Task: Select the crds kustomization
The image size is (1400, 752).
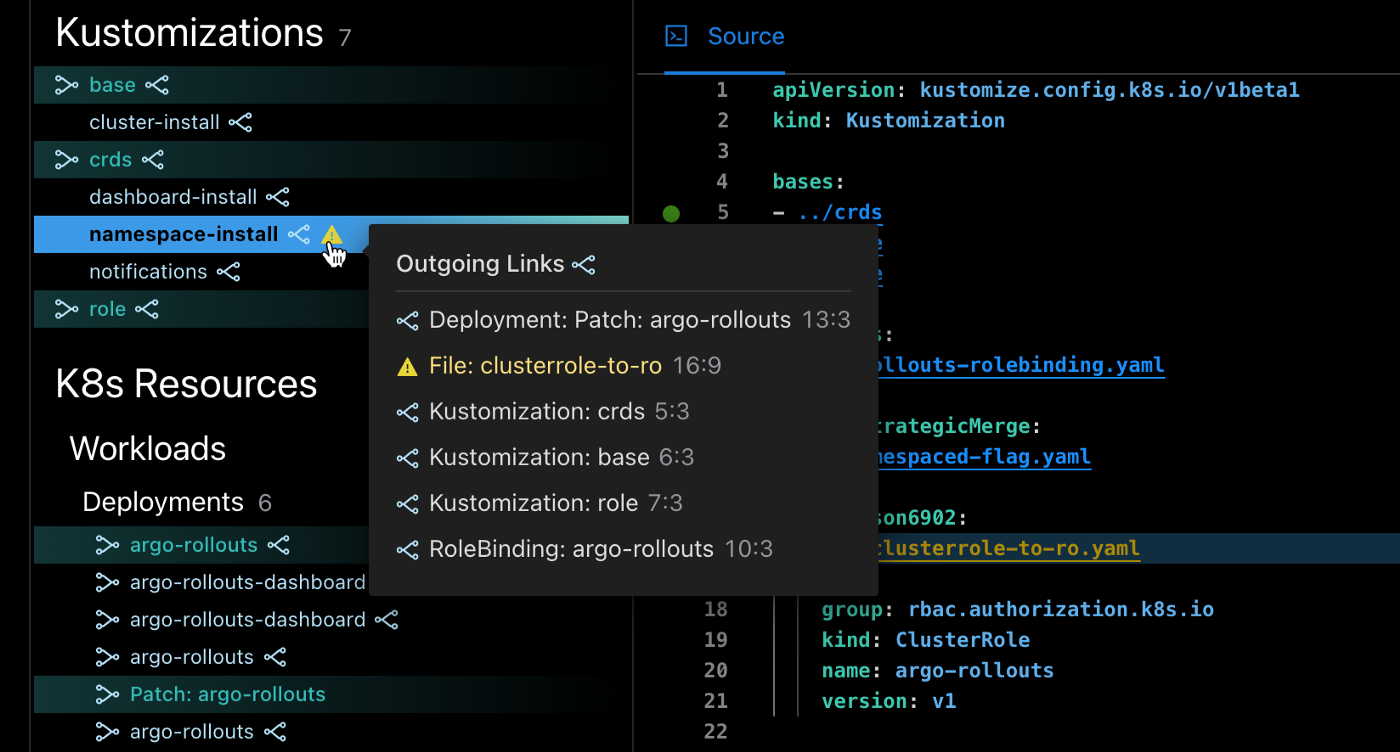Action: click(110, 160)
